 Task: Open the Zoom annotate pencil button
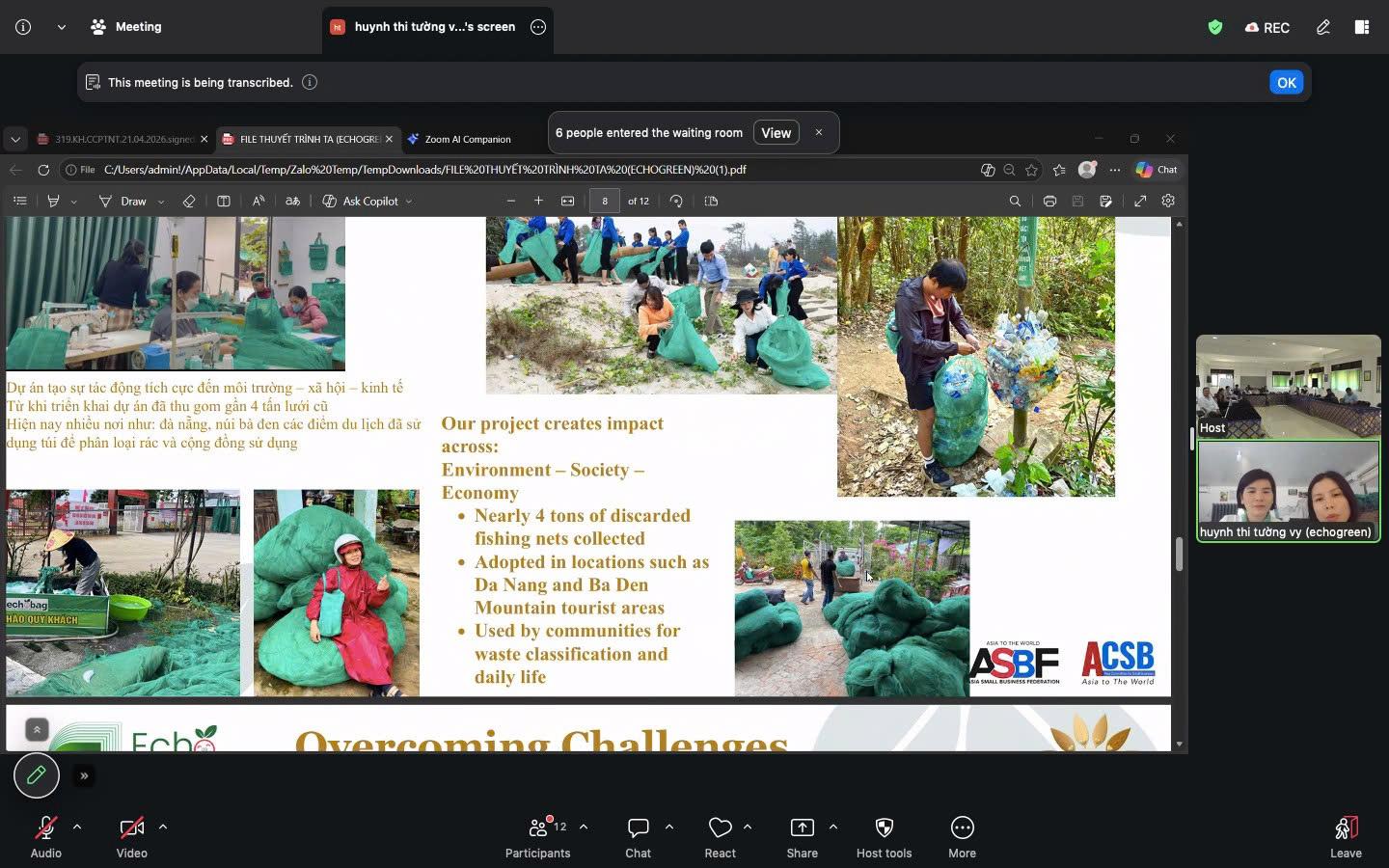coord(37,775)
